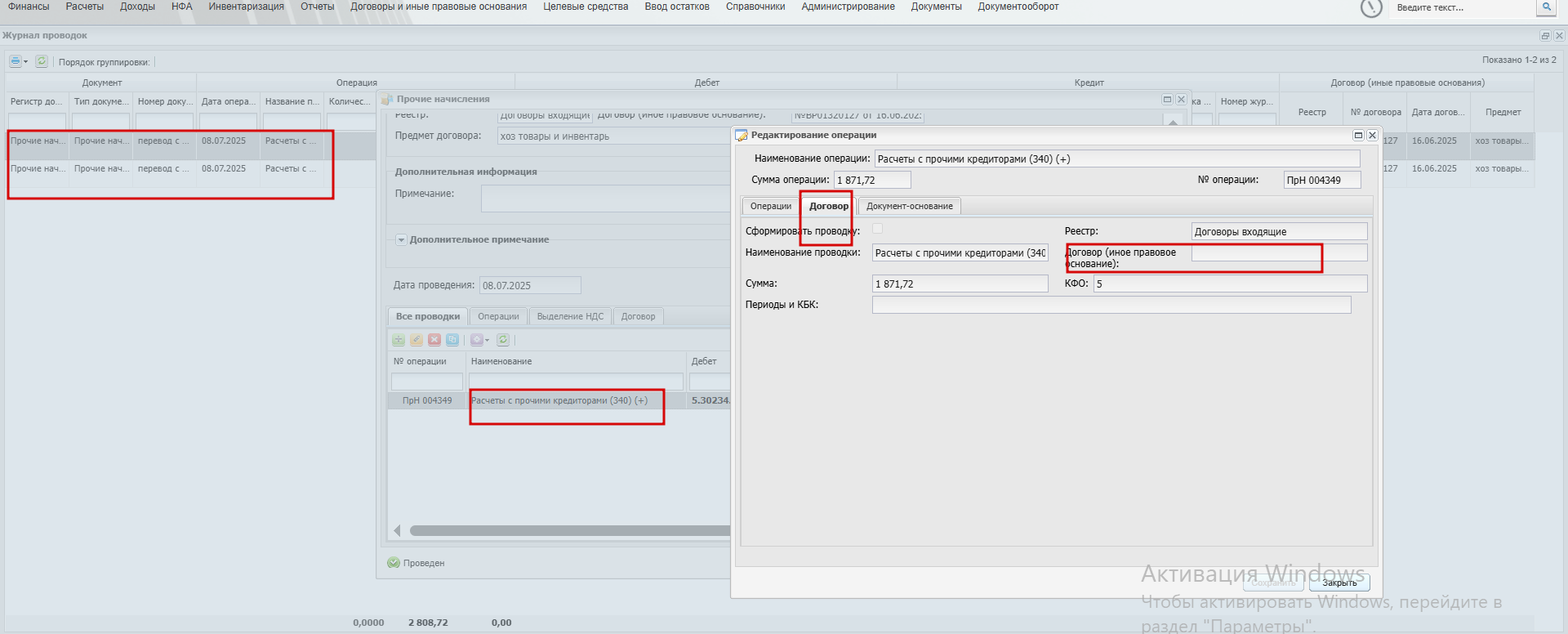Screen dimensions: 1568x634
Task: Click the Предмет договора field
Action: tap(614, 136)
